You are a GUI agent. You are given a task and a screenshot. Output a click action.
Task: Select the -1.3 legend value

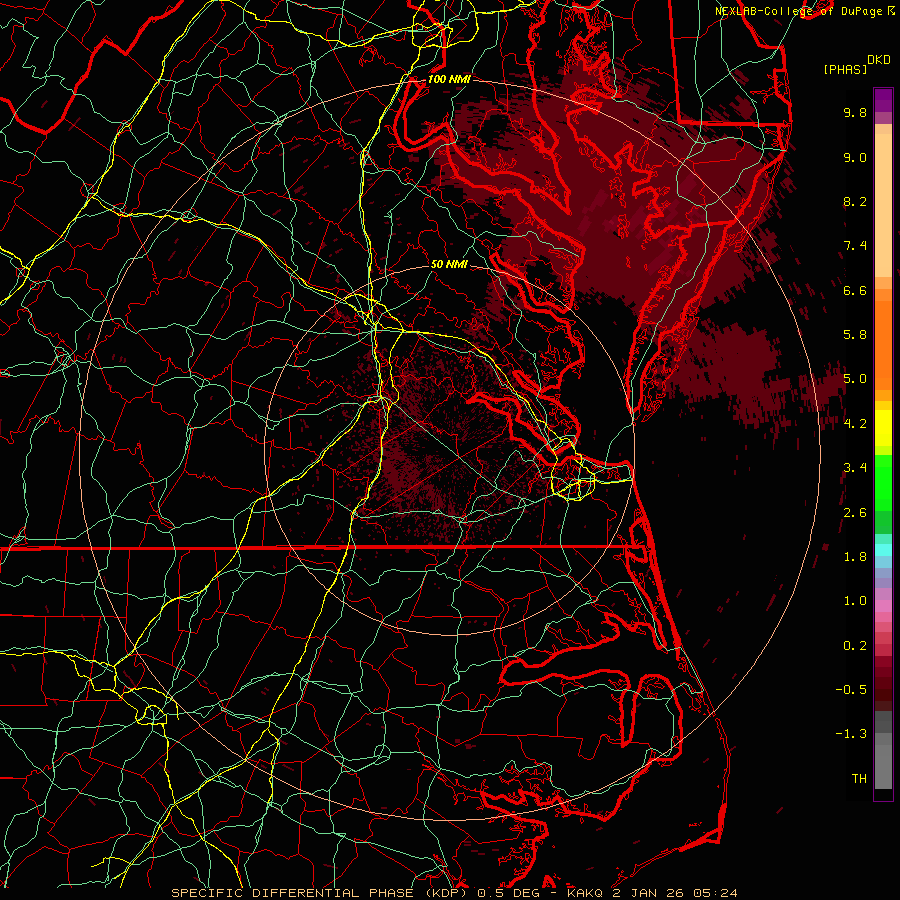point(851,734)
